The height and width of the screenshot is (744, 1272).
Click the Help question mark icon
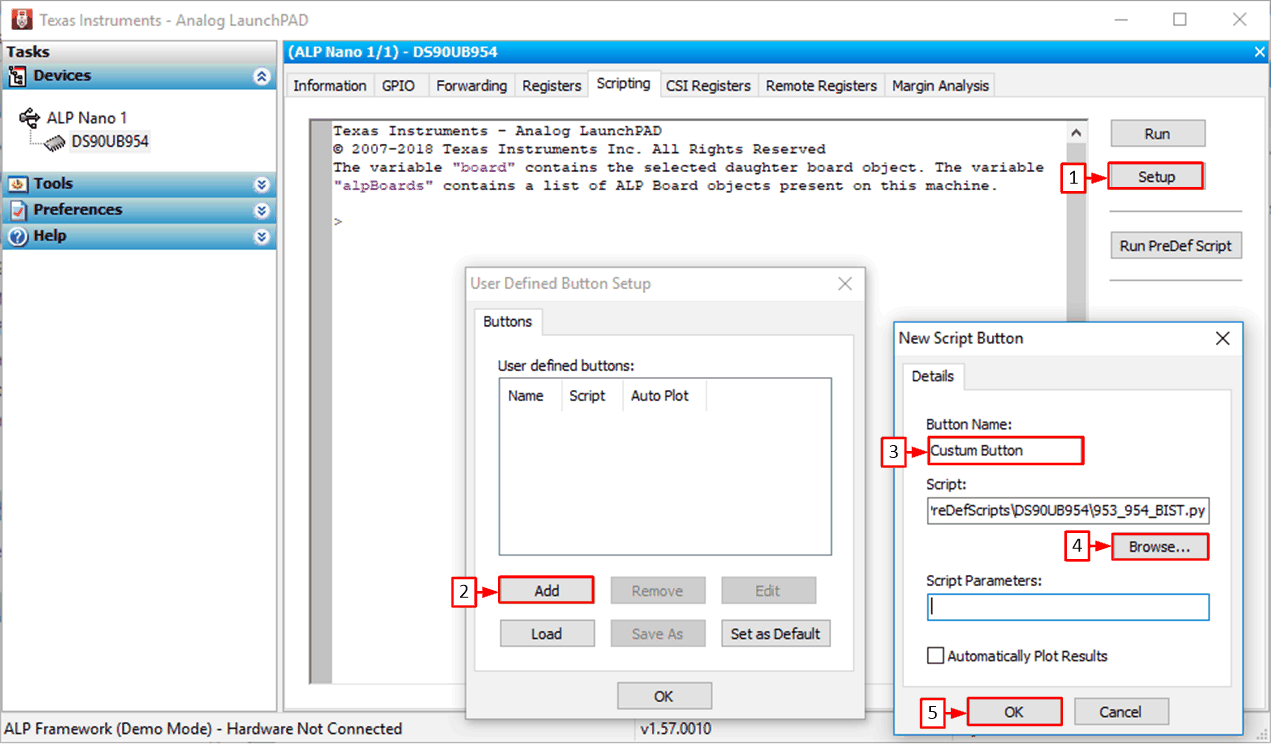pos(17,236)
